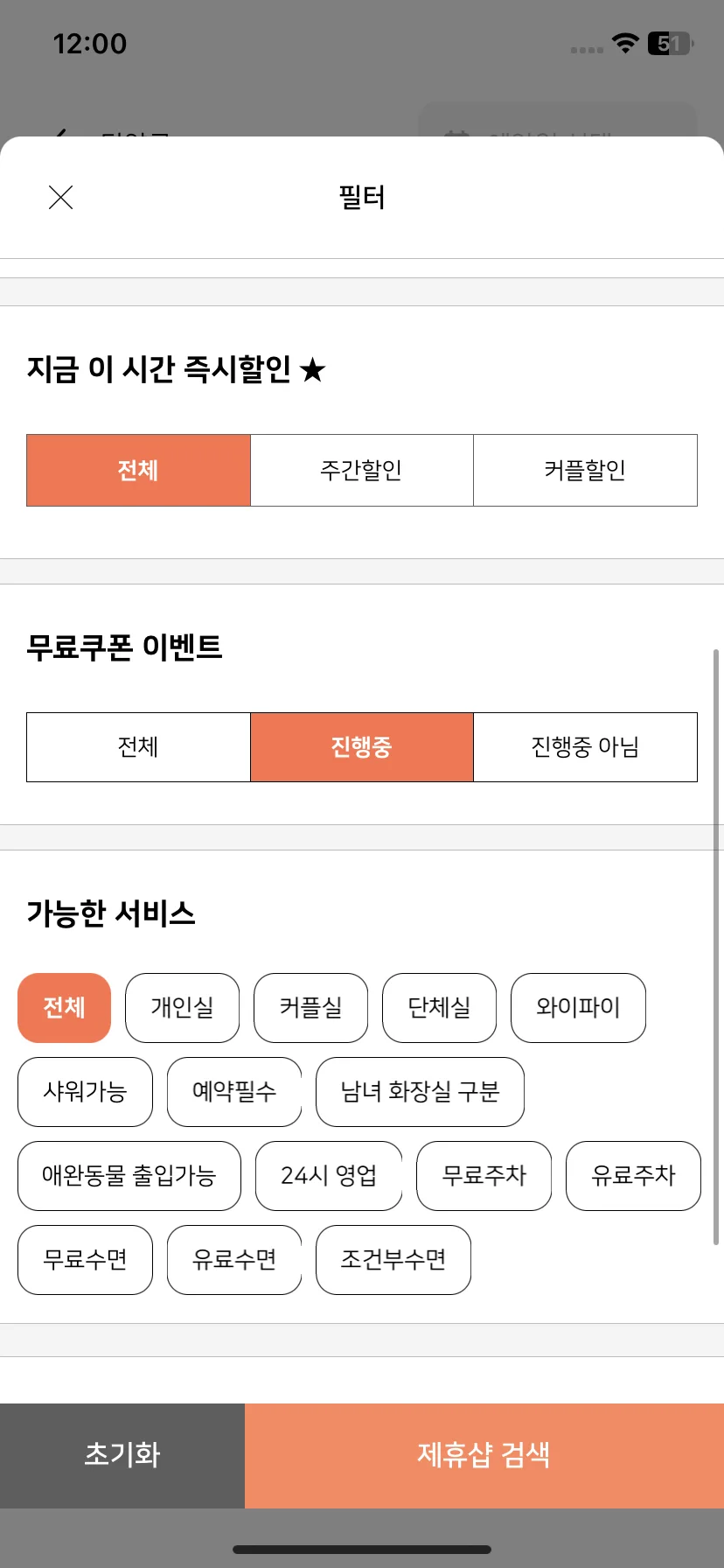Select the 주간할인 option
The width and height of the screenshot is (724, 1568).
pyautogui.click(x=362, y=470)
